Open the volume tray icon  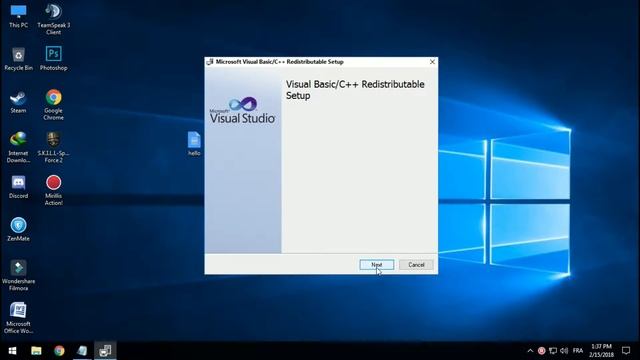(564, 351)
